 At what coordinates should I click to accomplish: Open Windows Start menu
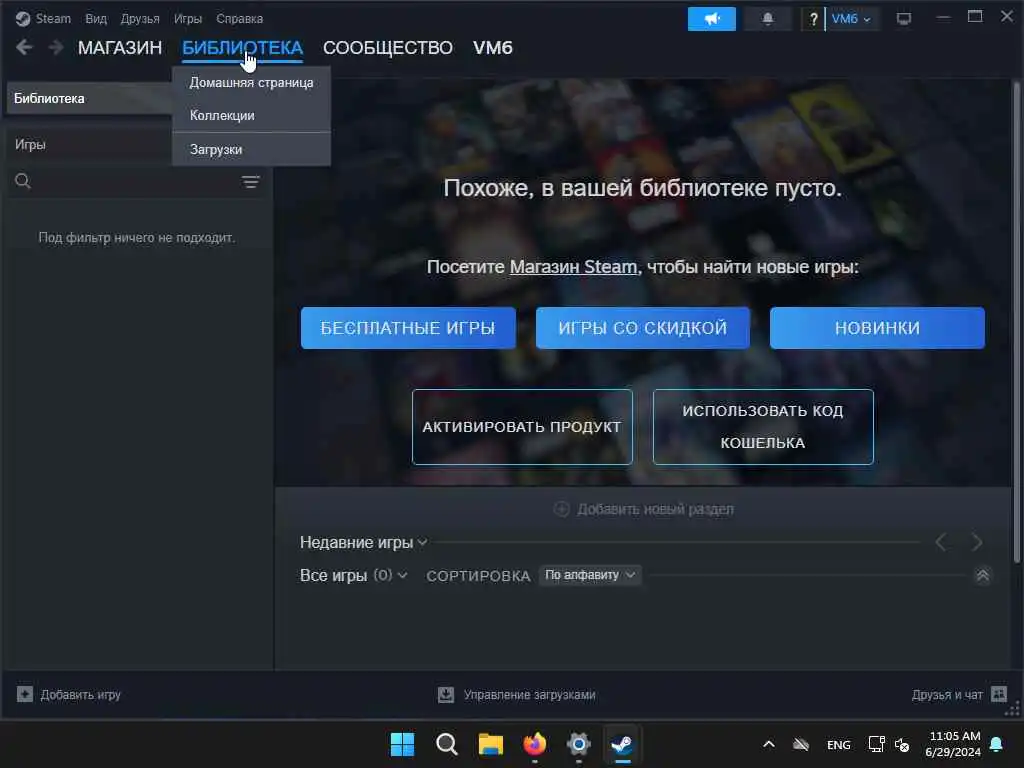click(x=402, y=744)
